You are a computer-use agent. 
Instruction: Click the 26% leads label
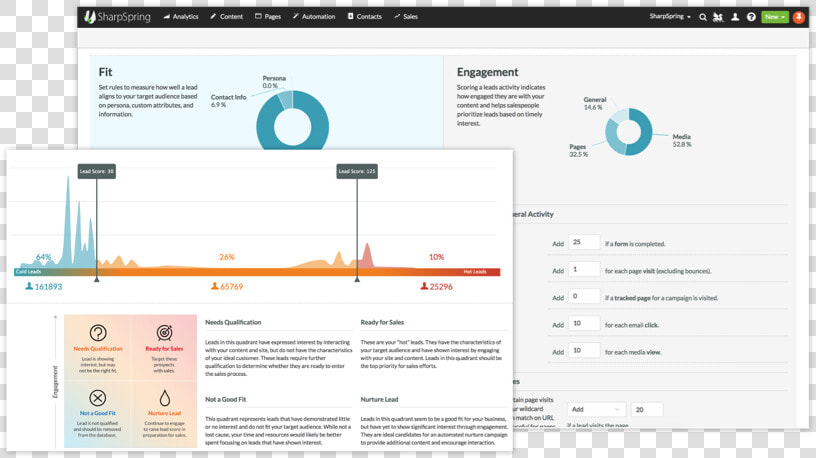point(227,257)
